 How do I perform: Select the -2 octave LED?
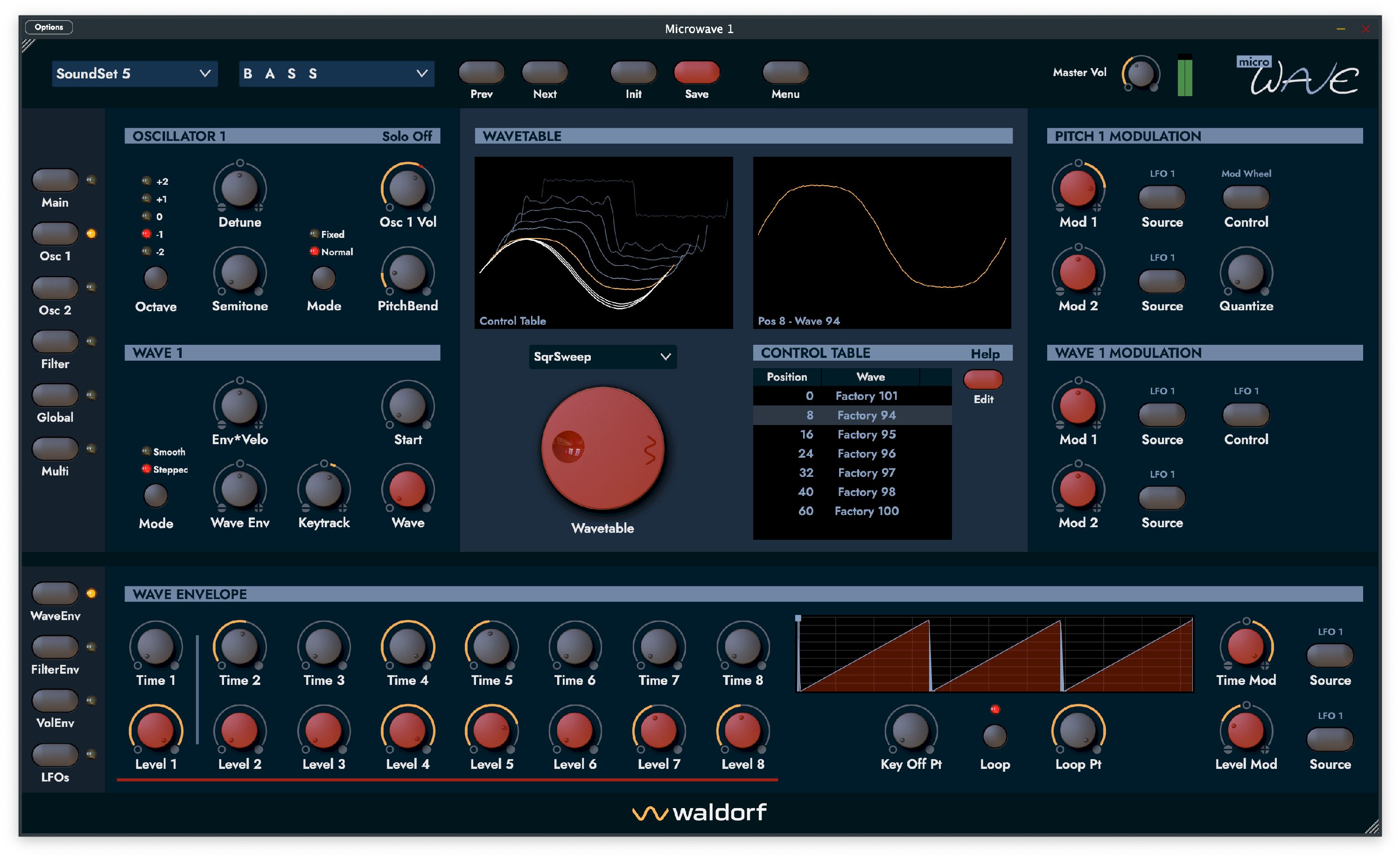[x=147, y=252]
